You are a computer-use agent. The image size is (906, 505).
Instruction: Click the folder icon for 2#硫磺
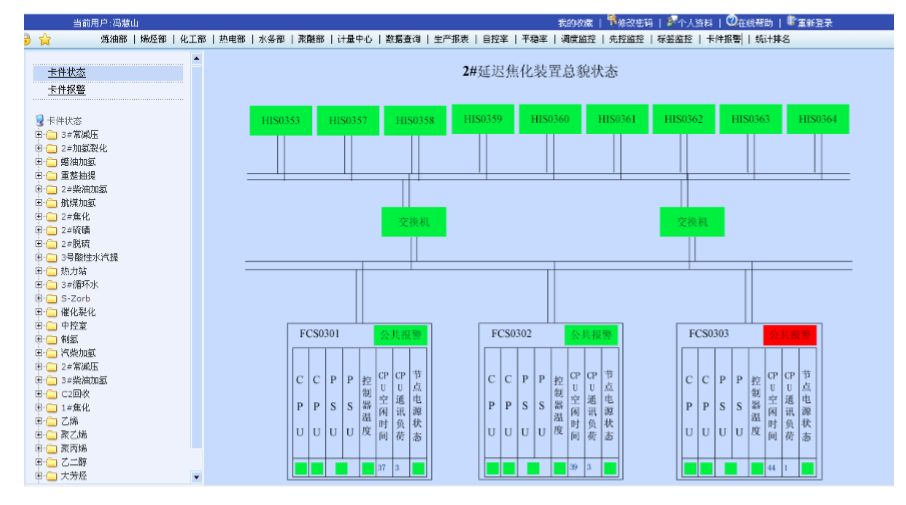[x=51, y=230]
